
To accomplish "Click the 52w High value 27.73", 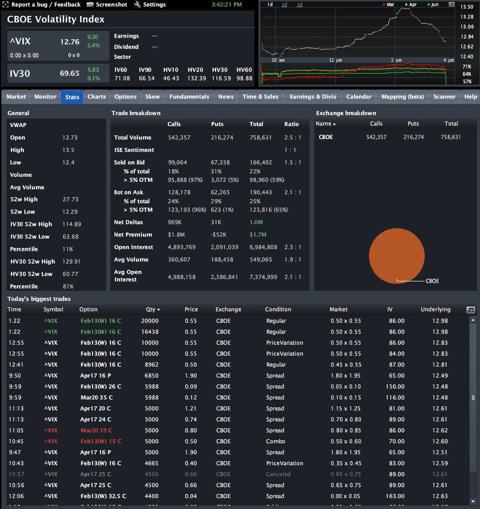I will pos(70,199).
